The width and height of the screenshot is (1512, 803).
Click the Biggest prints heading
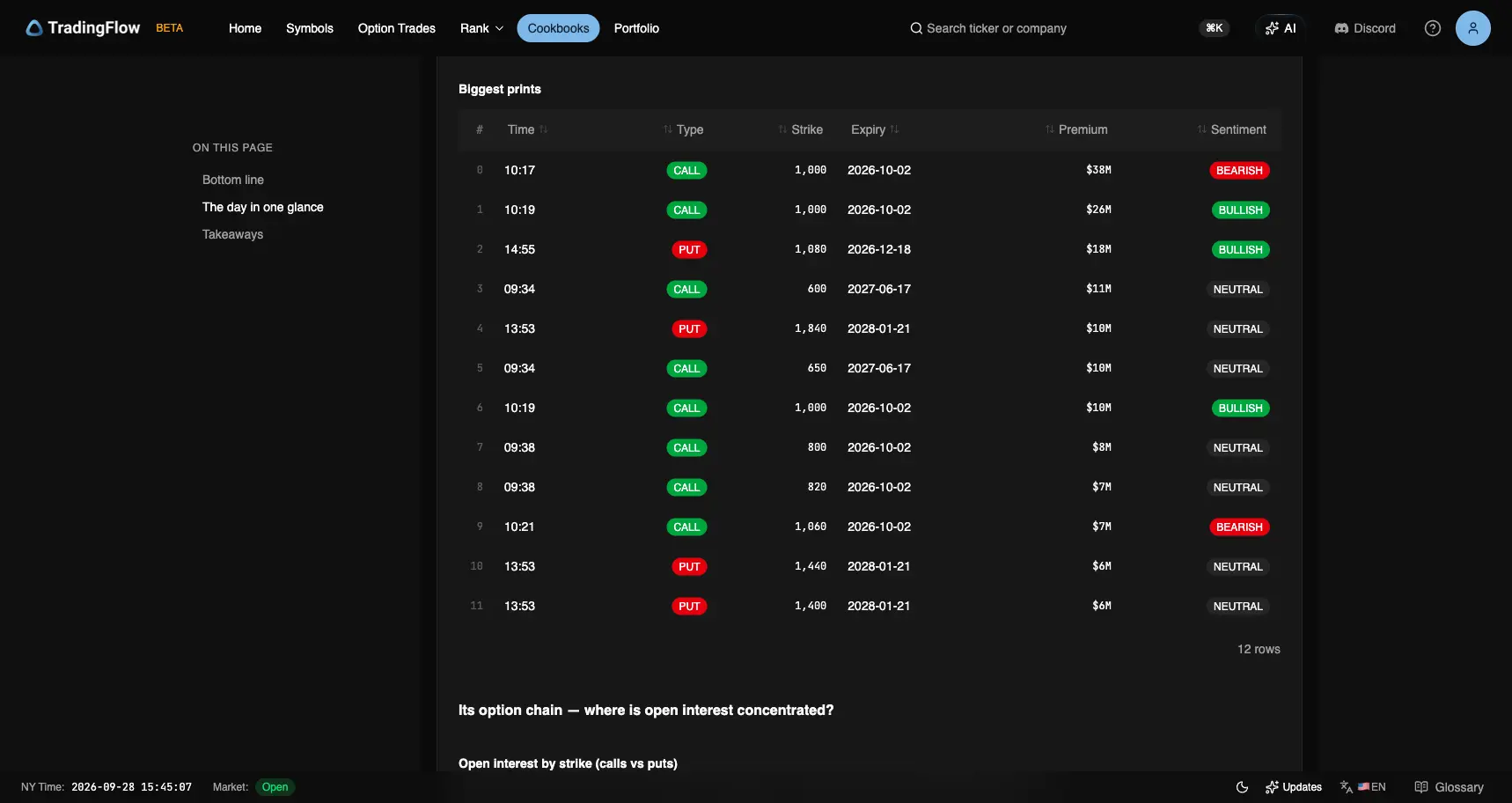click(x=500, y=89)
